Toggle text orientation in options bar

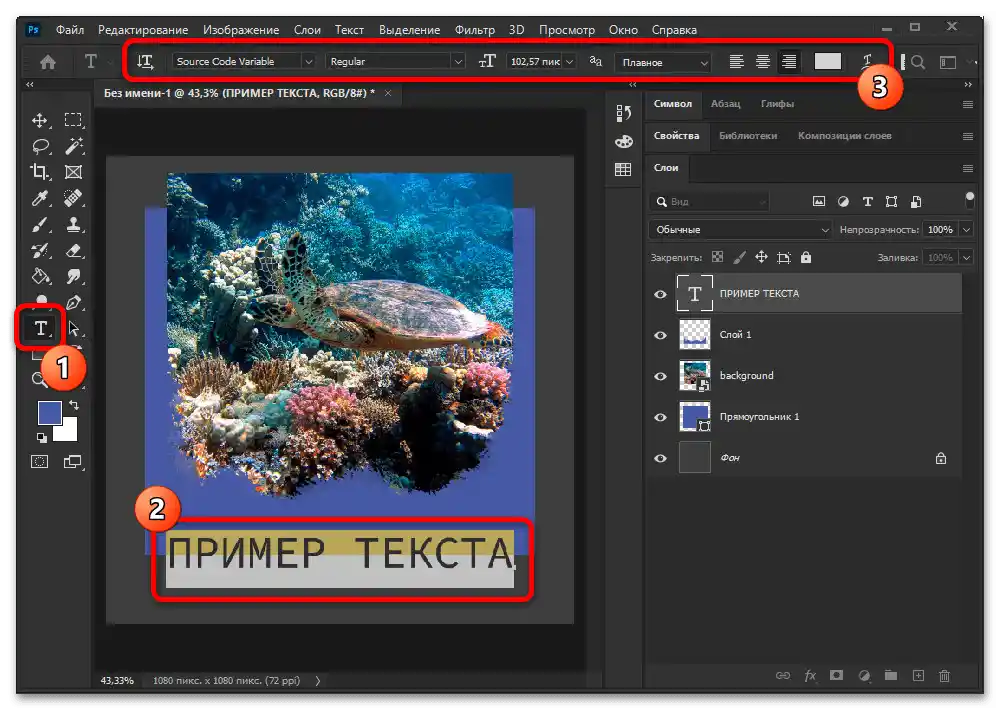[x=145, y=62]
